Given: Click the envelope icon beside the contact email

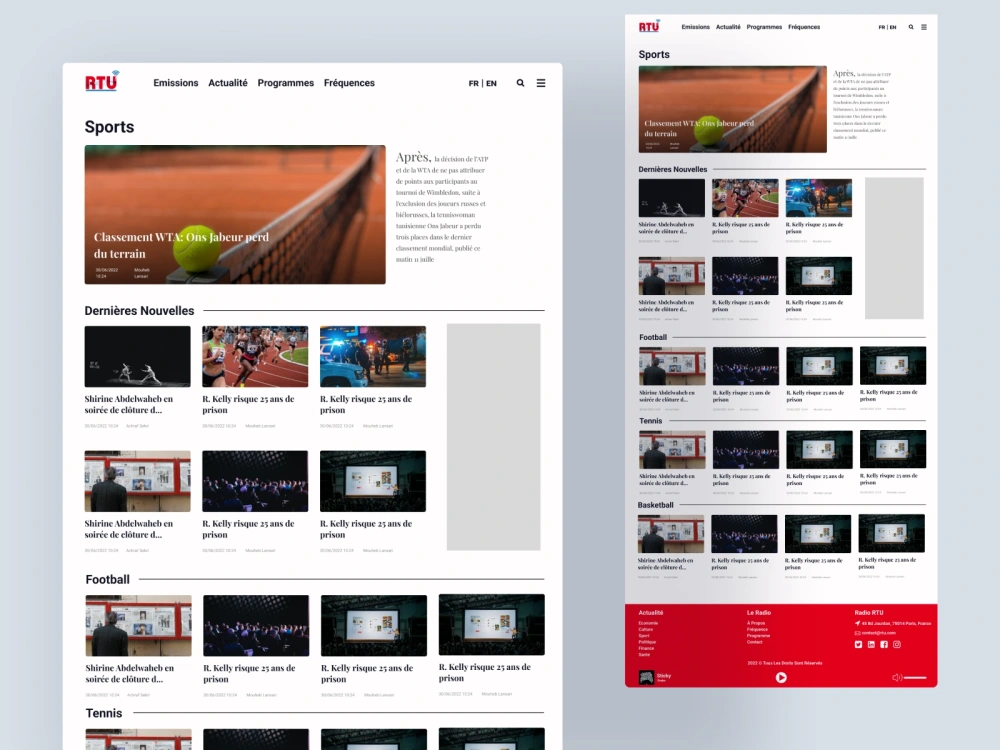Looking at the screenshot, I should click(857, 633).
